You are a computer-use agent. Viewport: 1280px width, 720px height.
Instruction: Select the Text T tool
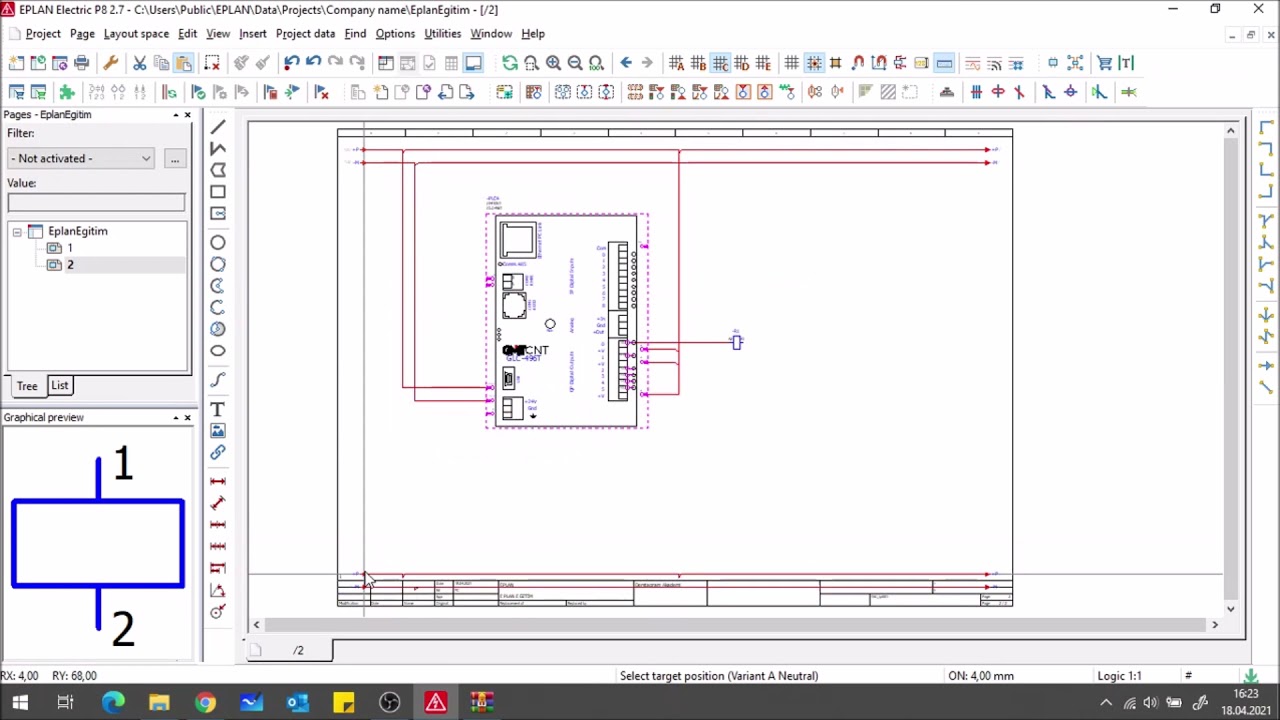pyautogui.click(x=218, y=409)
